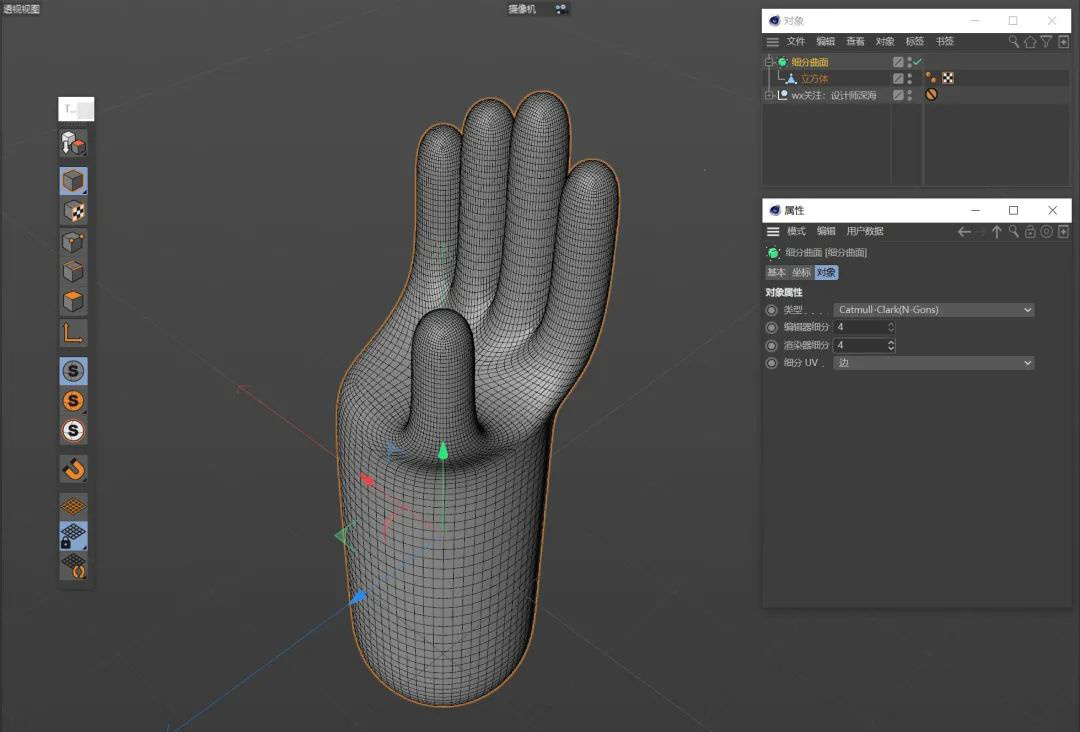
Task: Switch to the 坐标 tab
Action: tap(801, 272)
